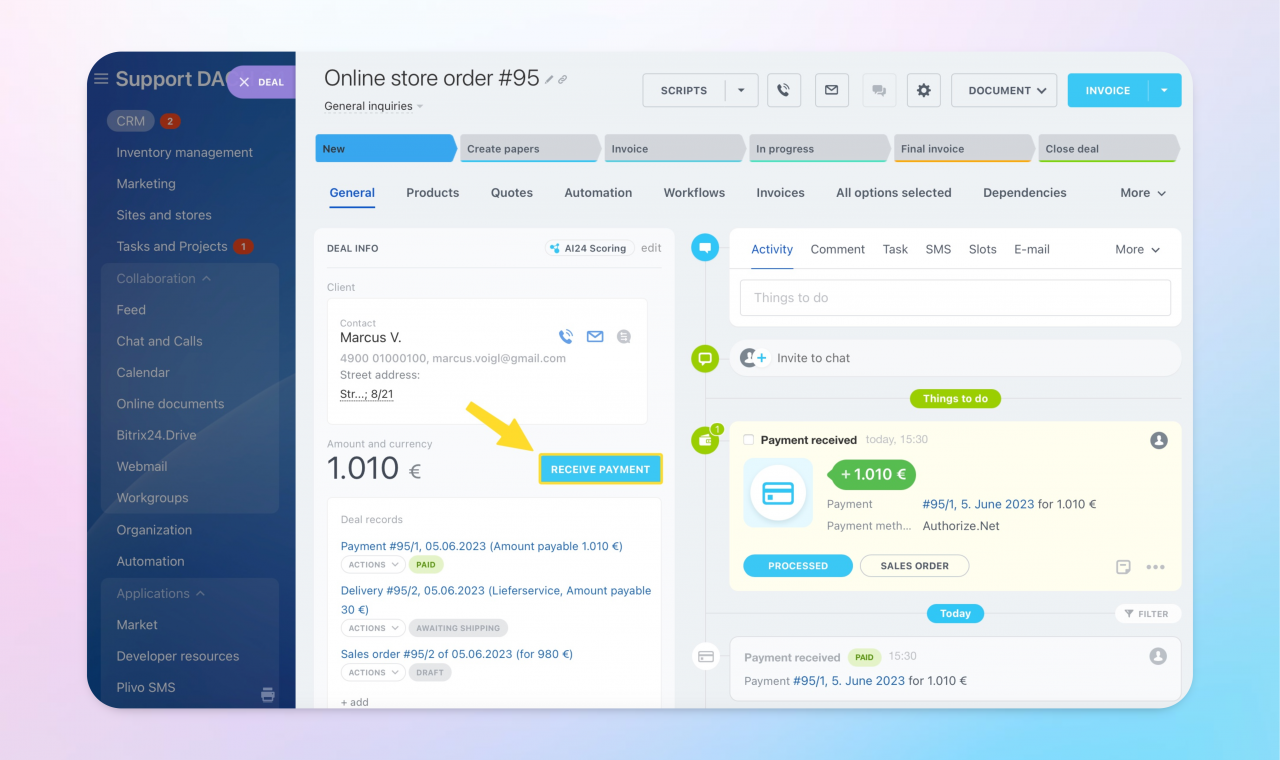This screenshot has height=760, width=1280.
Task: Open the Automation deal tab
Action: tap(598, 193)
